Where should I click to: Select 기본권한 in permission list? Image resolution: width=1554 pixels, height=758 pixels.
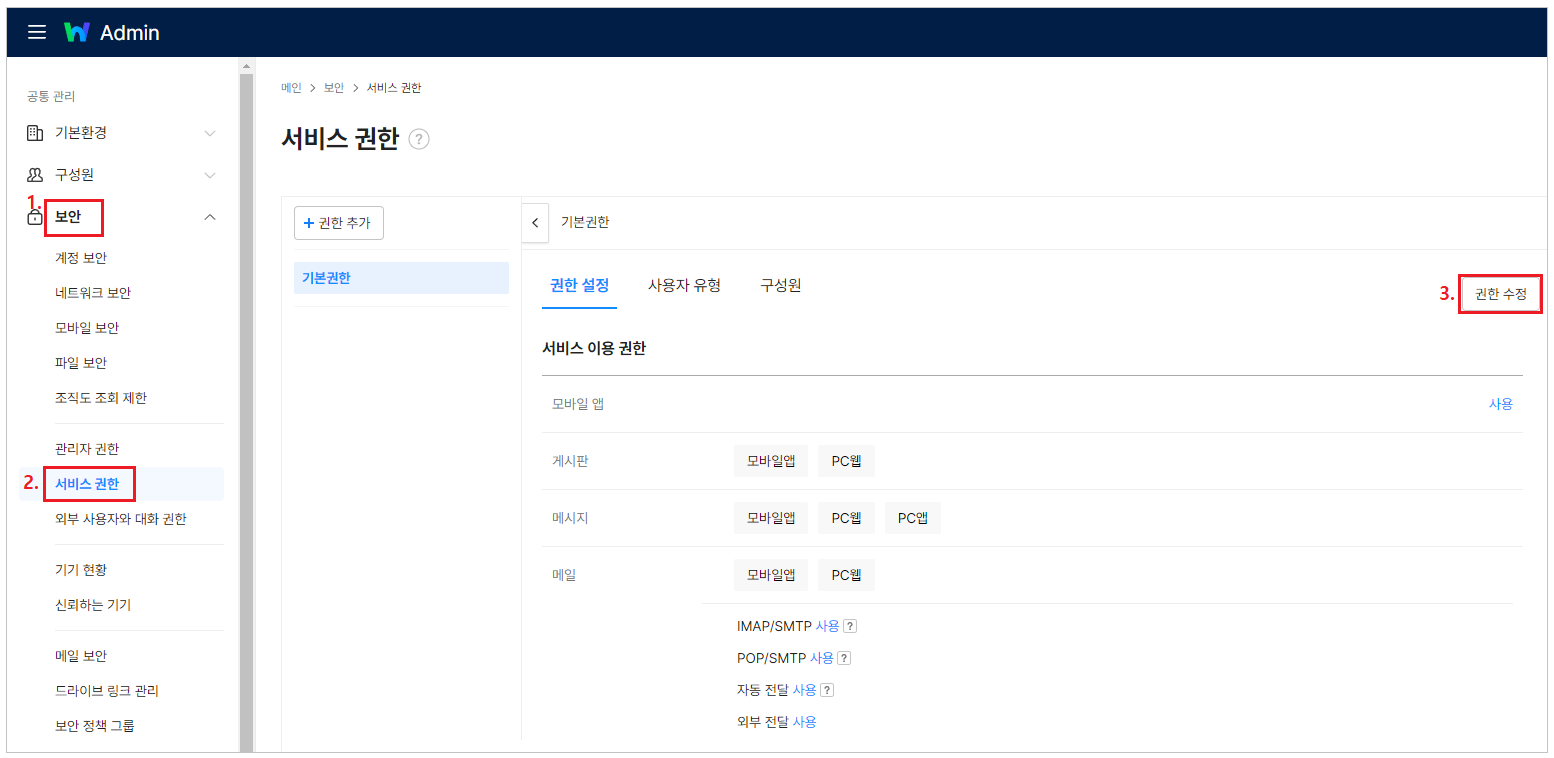[401, 278]
